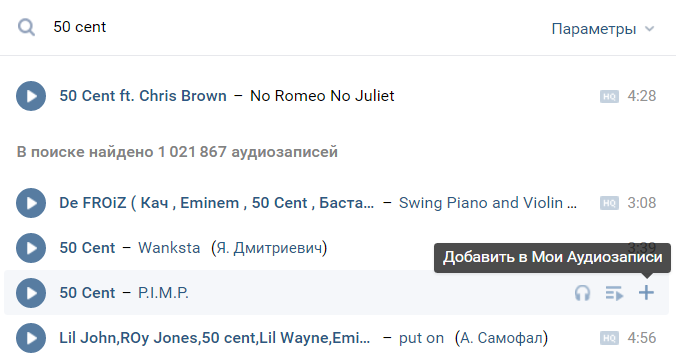This screenshot has height=361, width=676.
Task: Open the De FROiZ artist link
Action: (216, 203)
